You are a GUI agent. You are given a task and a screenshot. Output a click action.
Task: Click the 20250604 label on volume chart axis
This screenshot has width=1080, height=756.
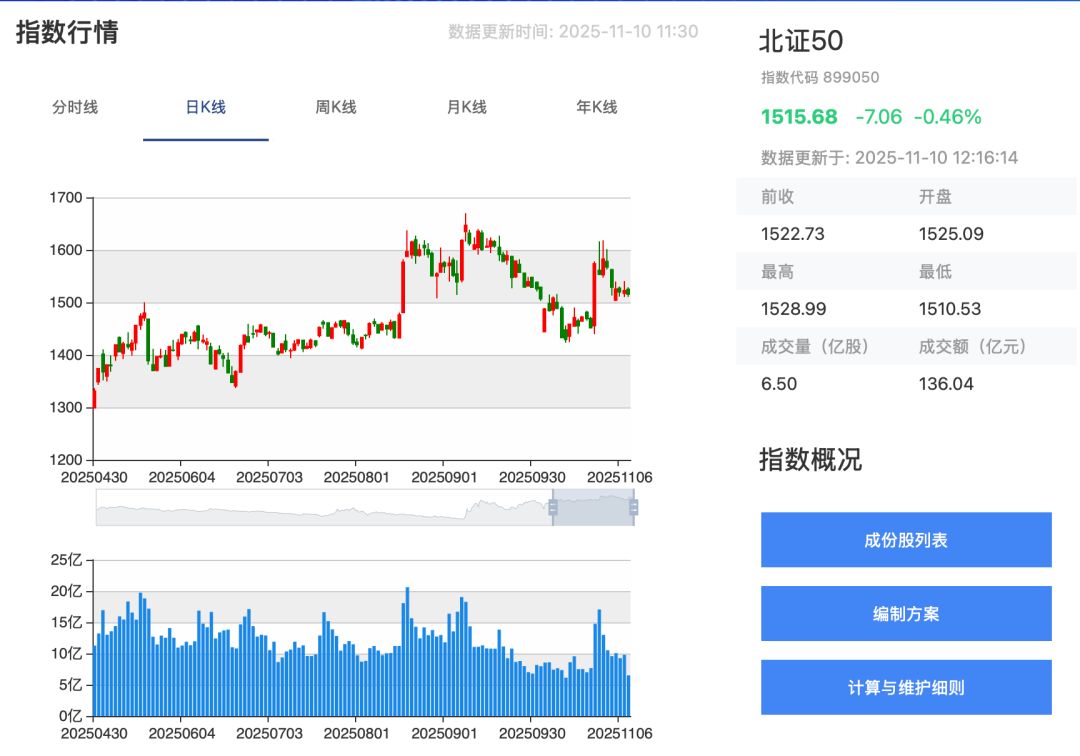click(x=182, y=734)
